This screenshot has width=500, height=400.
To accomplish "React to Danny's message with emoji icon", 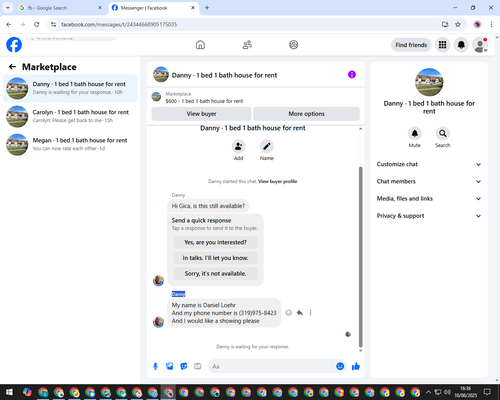I will tap(289, 313).
